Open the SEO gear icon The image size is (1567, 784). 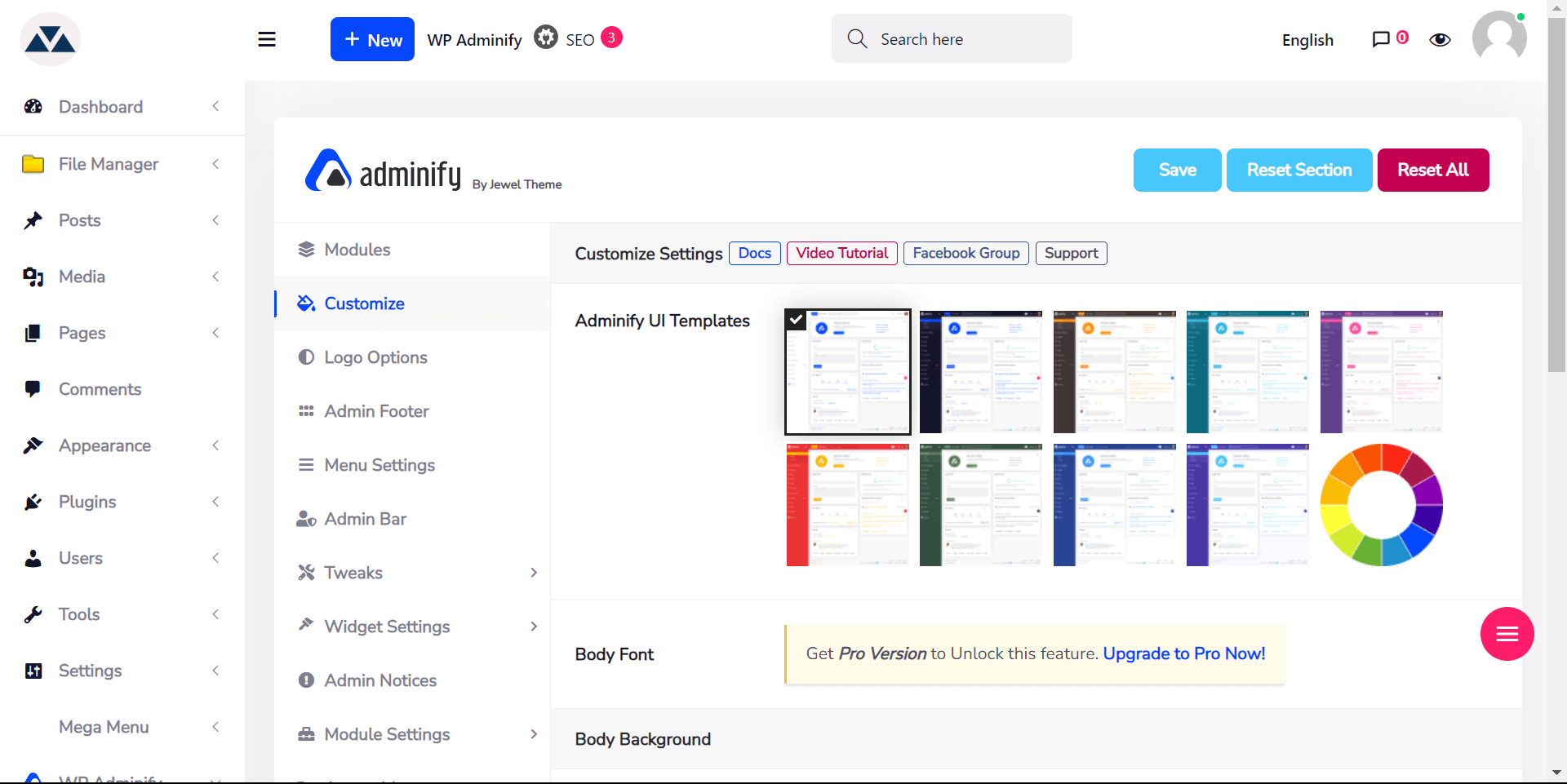546,38
